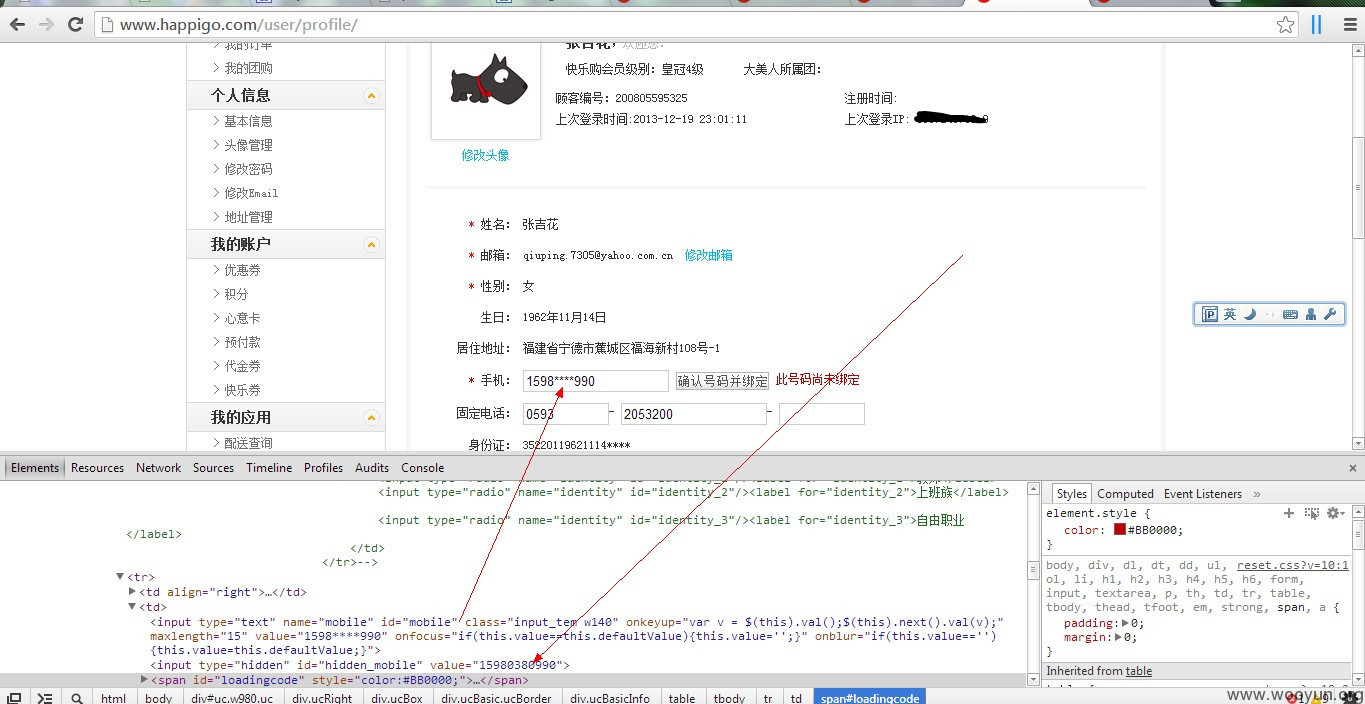This screenshot has width=1365, height=704.
Task: Select the Styles sidebar tab
Action: (1071, 494)
